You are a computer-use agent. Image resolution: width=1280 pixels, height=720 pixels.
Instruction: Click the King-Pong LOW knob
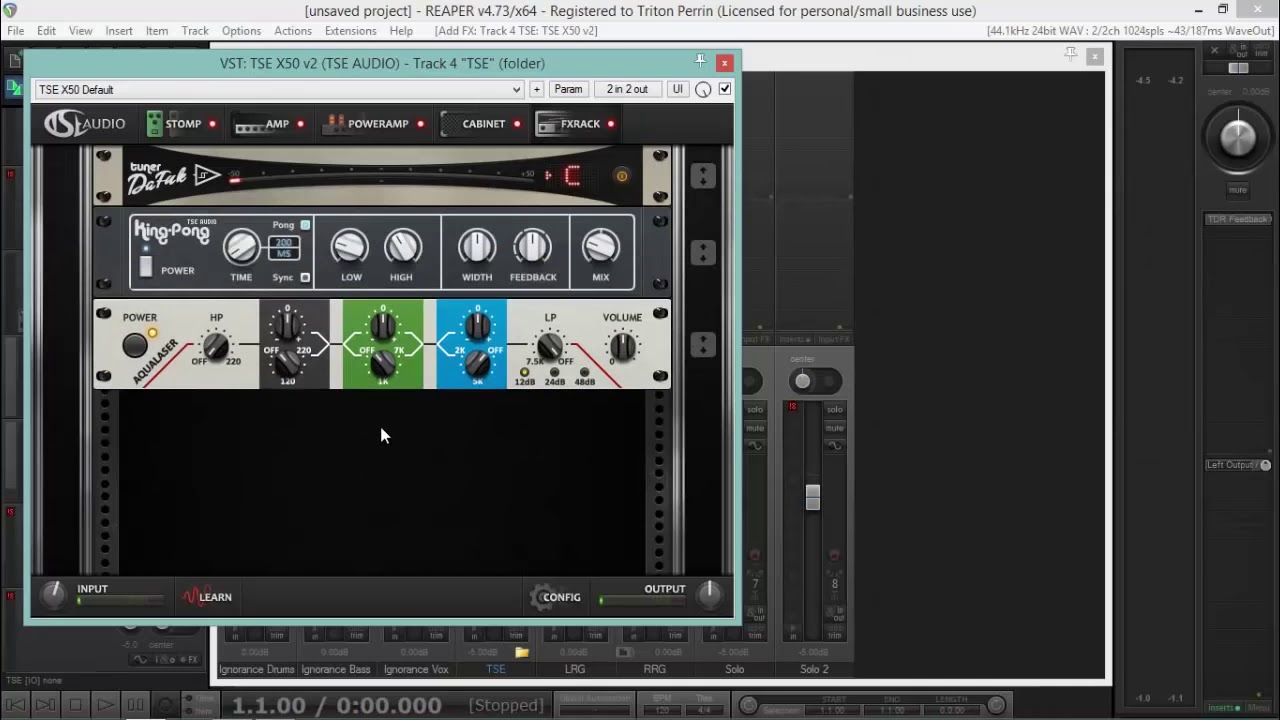[350, 246]
